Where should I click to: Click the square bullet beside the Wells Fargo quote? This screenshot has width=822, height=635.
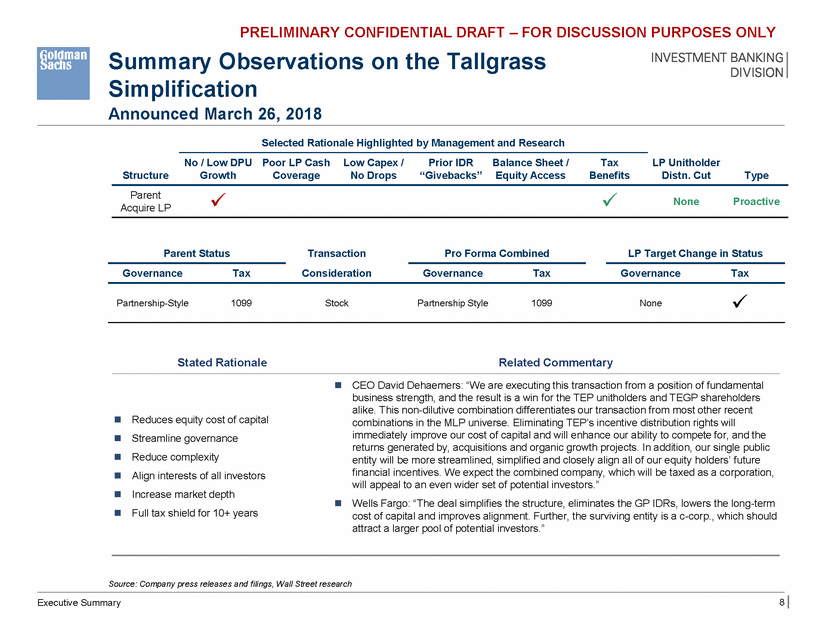point(339,503)
